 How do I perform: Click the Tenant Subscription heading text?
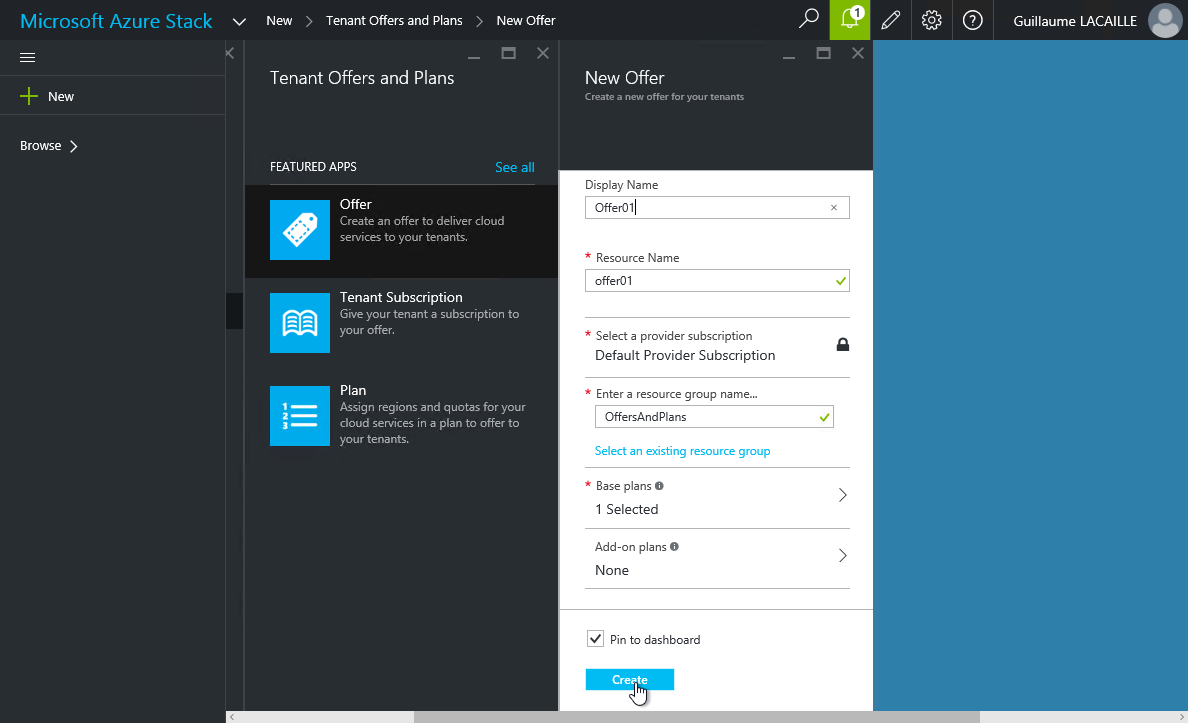click(401, 297)
